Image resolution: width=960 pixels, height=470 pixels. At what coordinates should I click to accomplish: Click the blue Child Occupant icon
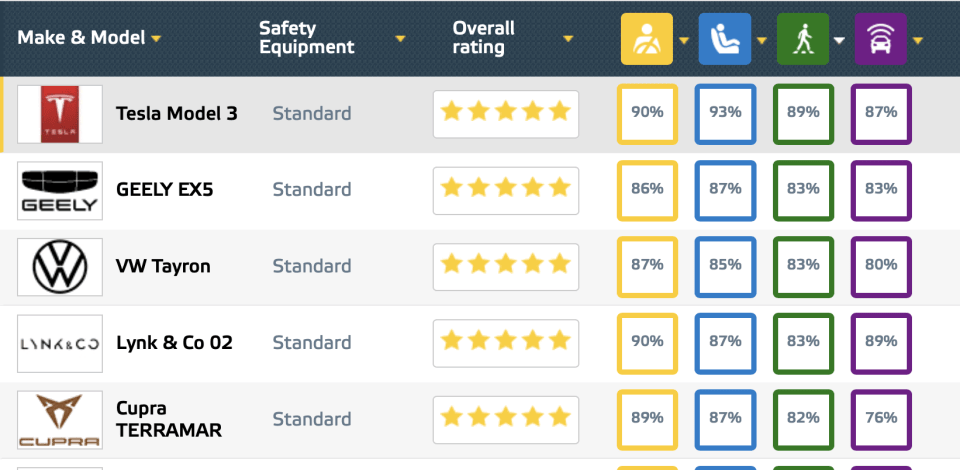tap(724, 39)
